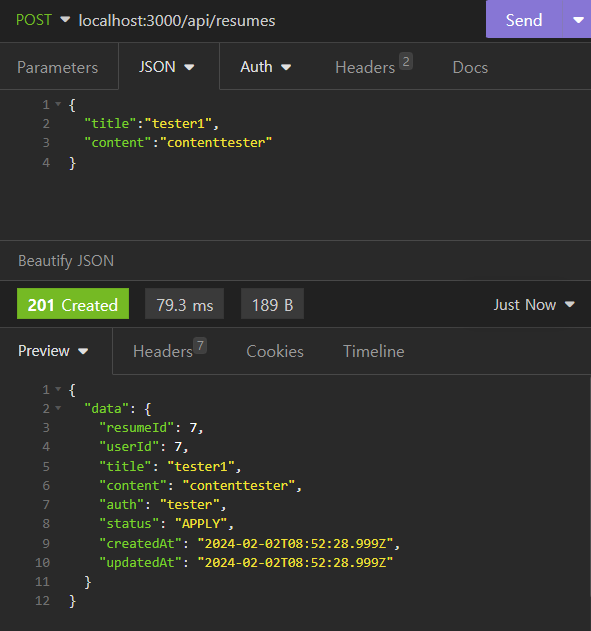Open the POST method dropdown
591x631 pixels.
(42, 20)
